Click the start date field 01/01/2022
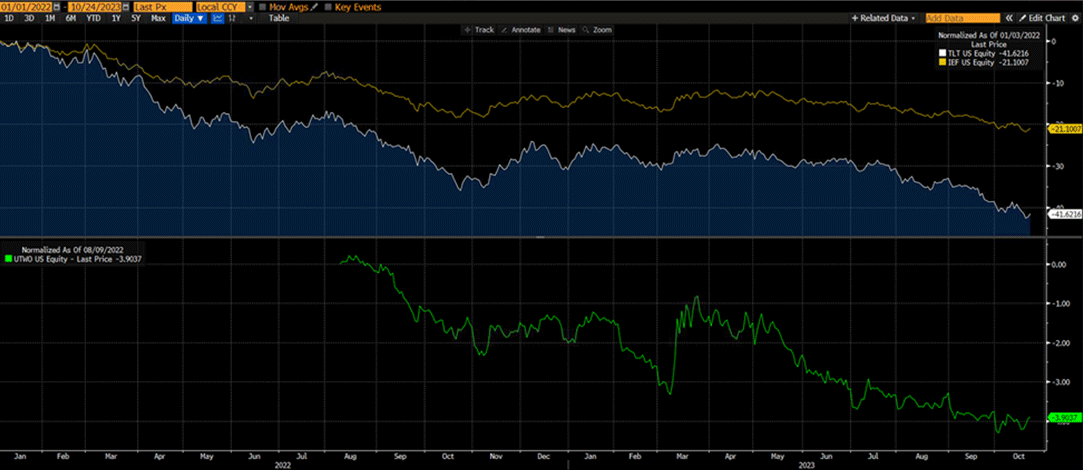 (x=26, y=7)
